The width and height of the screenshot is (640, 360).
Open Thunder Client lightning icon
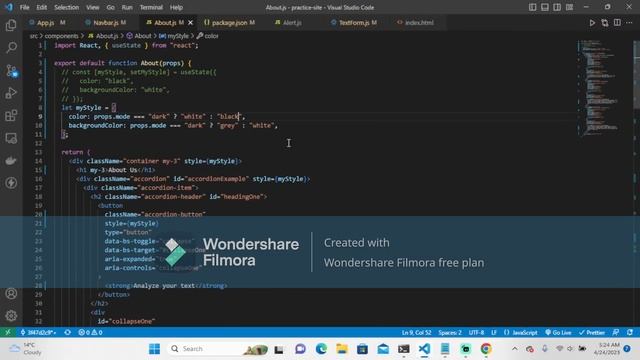[11, 182]
